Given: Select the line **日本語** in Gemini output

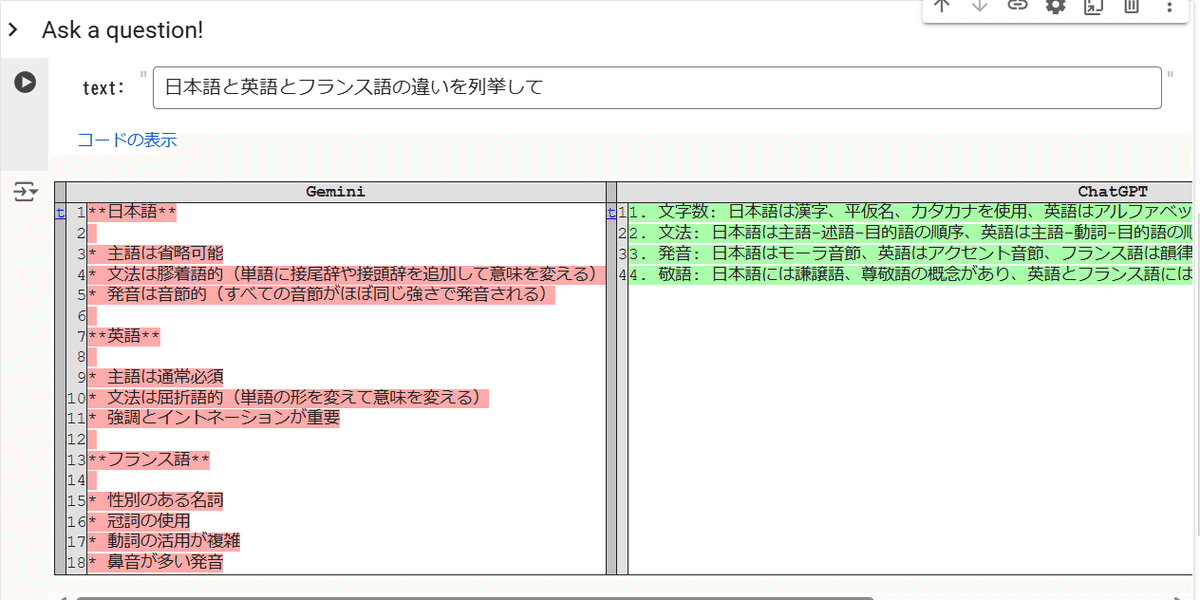Looking at the screenshot, I should pos(133,212).
